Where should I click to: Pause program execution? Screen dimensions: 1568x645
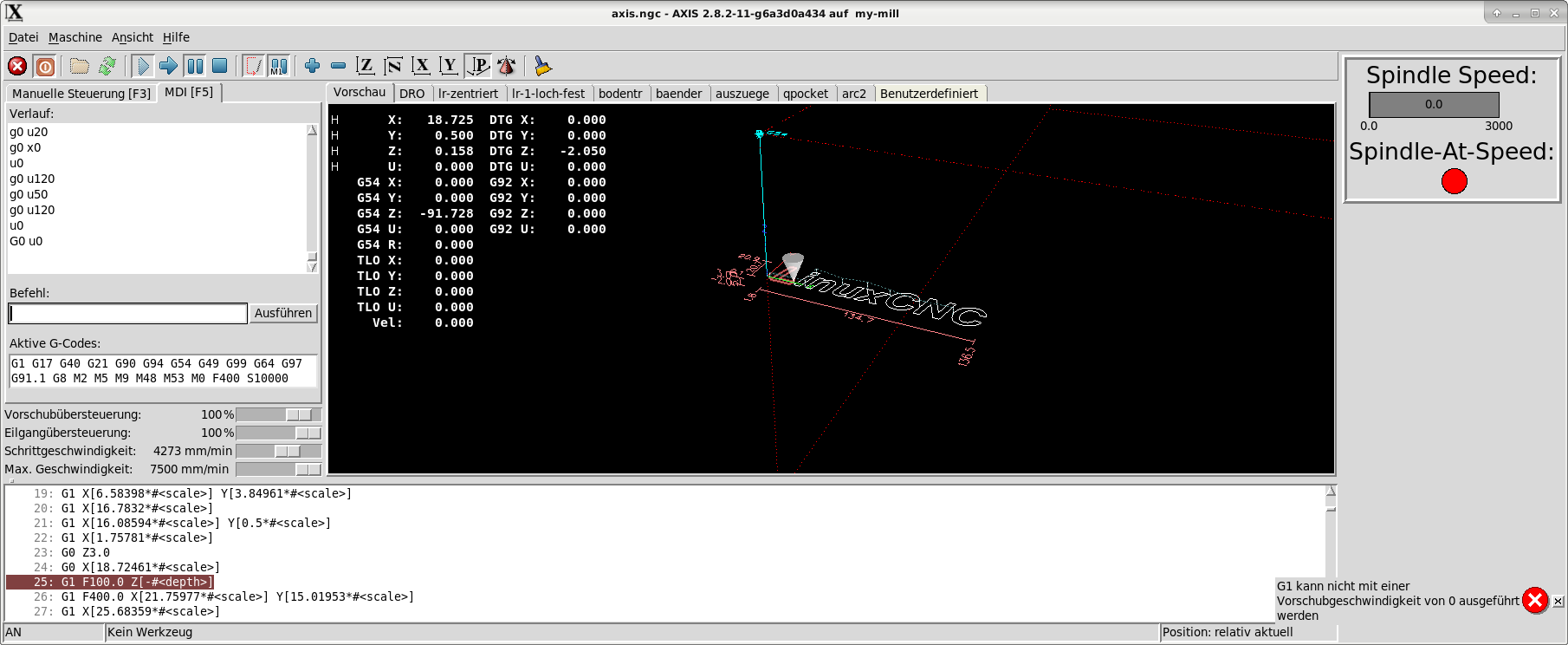coord(195,66)
